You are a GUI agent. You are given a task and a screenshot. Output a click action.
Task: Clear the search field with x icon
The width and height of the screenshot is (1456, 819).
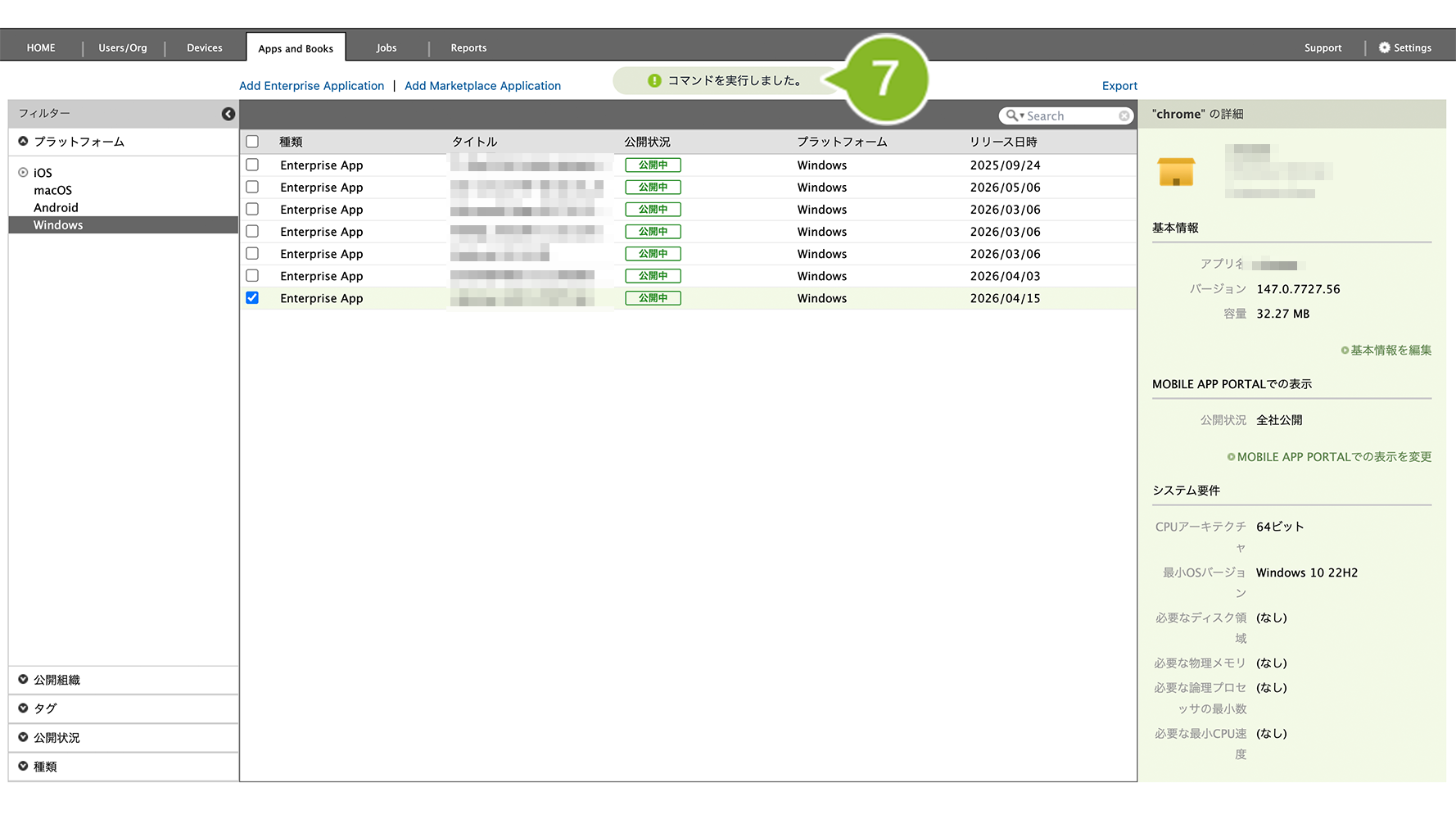[1124, 116]
